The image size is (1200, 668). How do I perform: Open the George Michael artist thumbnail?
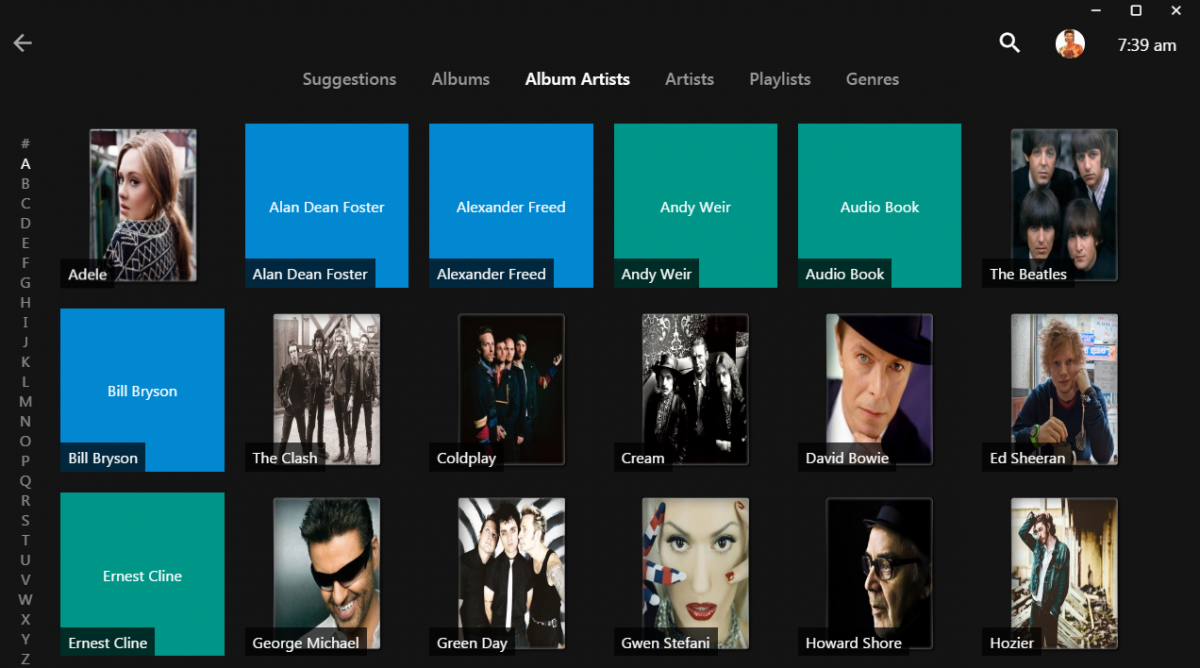tap(327, 574)
